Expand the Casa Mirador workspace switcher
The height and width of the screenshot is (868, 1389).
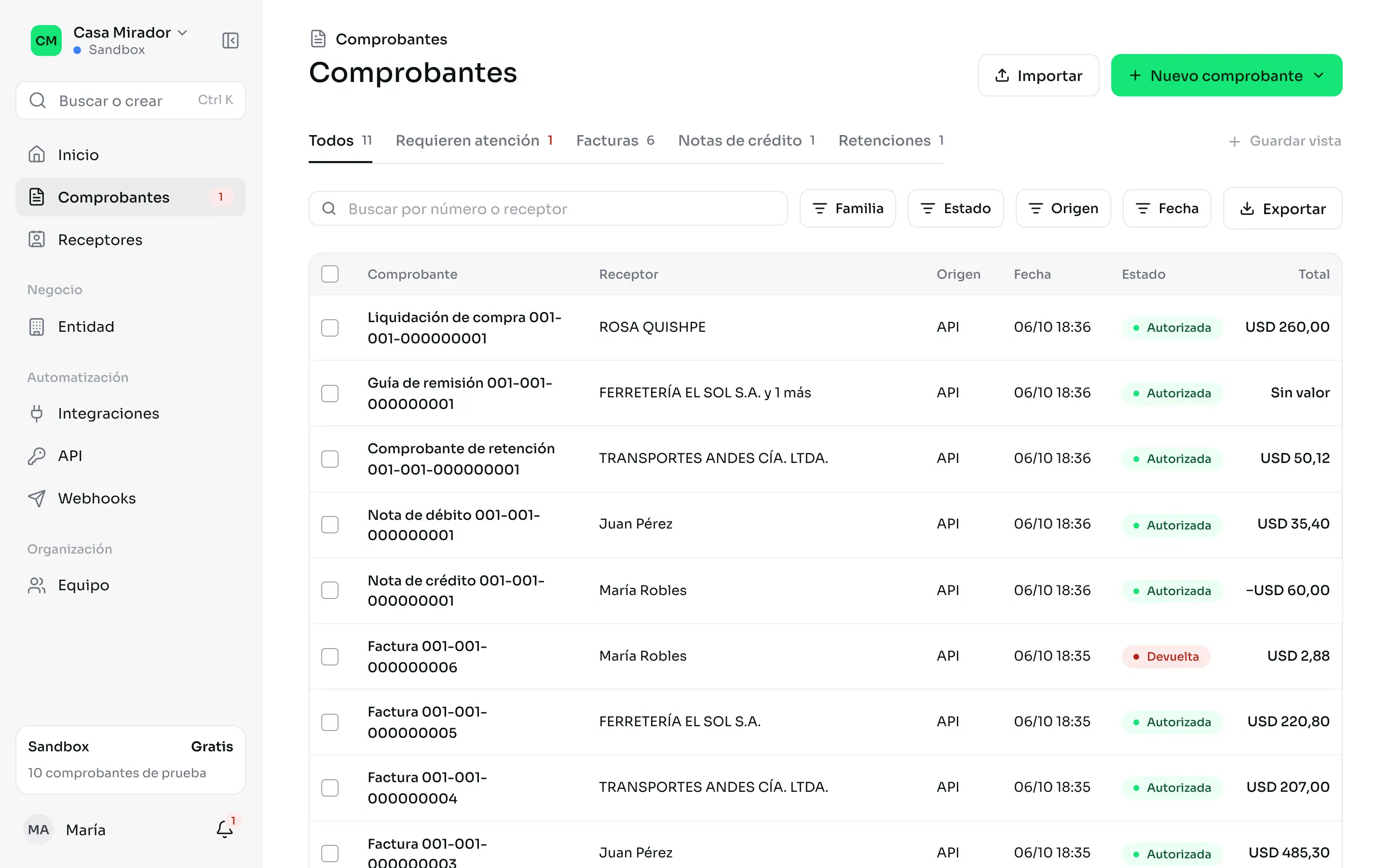[130, 33]
